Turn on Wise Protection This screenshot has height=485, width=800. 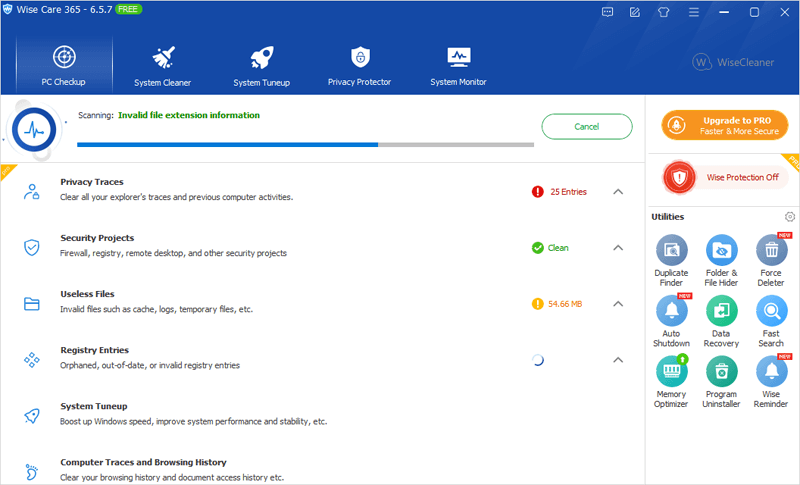pos(725,177)
